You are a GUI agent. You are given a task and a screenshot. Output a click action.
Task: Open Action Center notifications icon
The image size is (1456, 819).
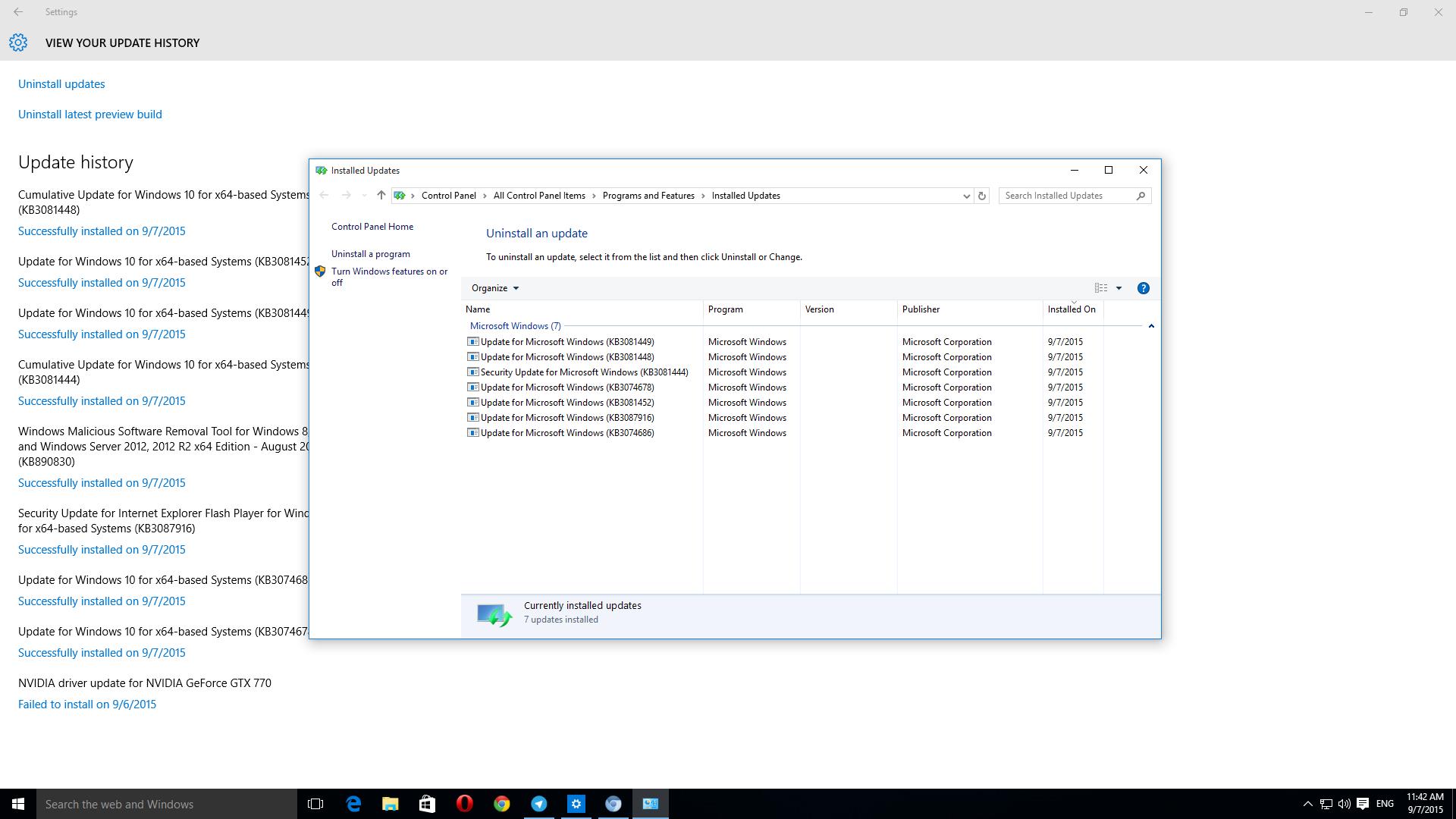[1363, 804]
